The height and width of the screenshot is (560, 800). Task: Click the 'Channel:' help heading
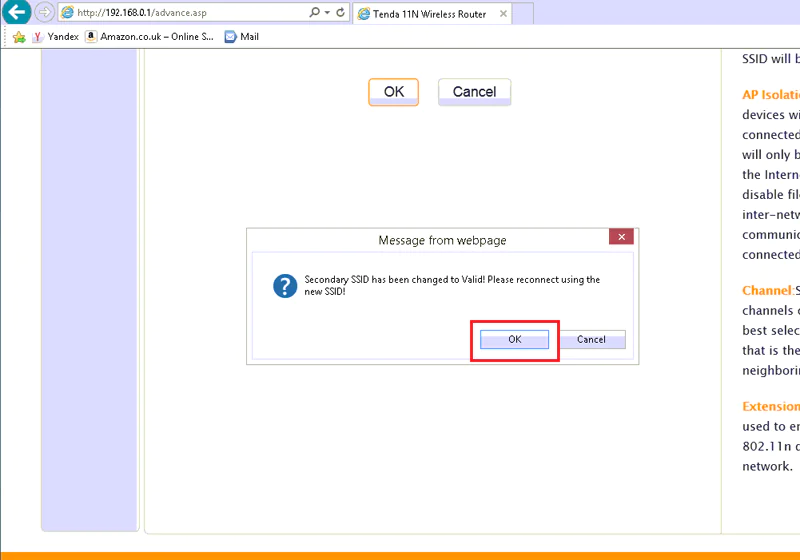click(768, 291)
